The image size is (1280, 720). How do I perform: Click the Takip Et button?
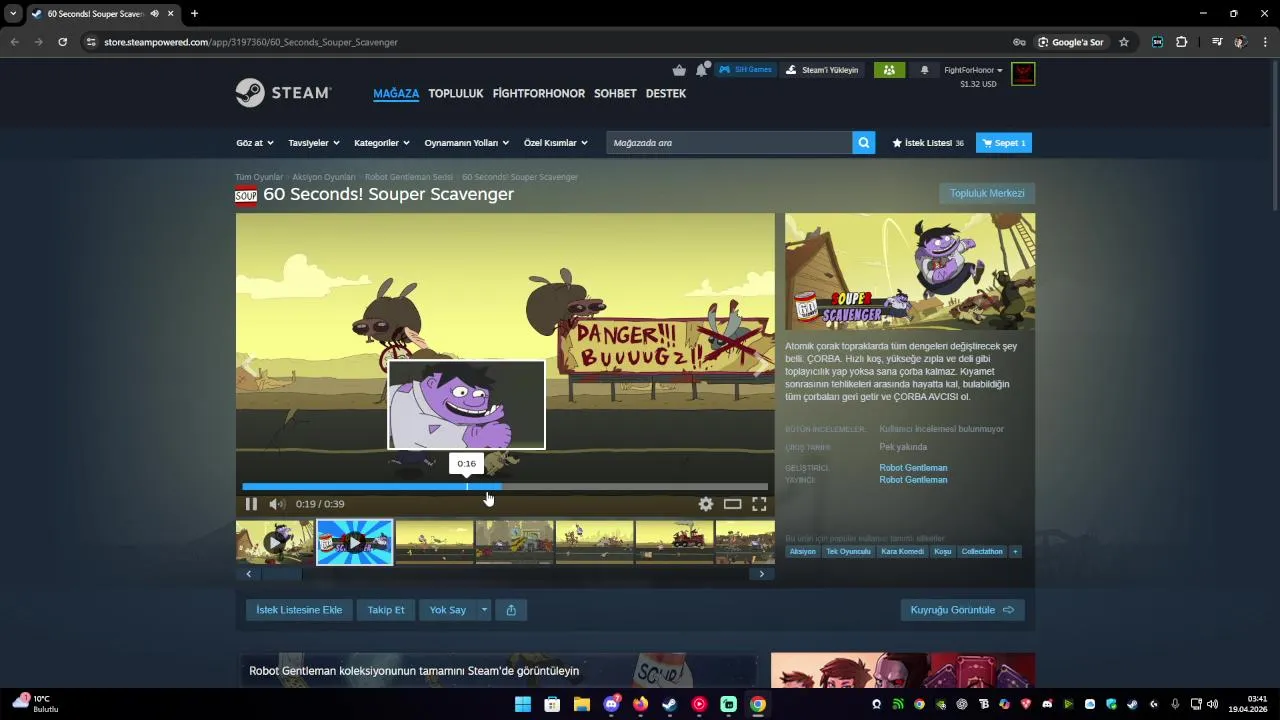pyautogui.click(x=386, y=610)
